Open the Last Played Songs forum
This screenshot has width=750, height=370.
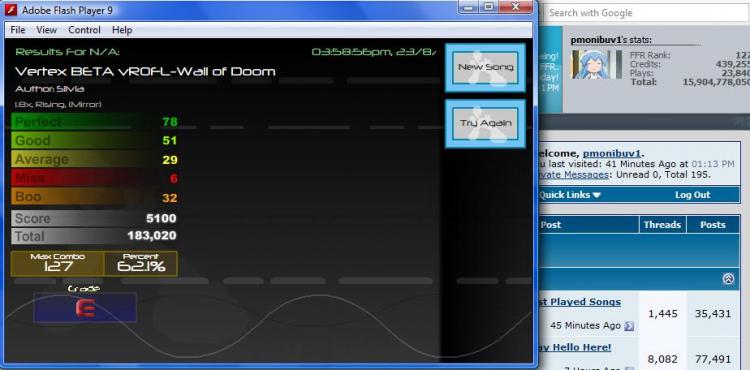[579, 302]
